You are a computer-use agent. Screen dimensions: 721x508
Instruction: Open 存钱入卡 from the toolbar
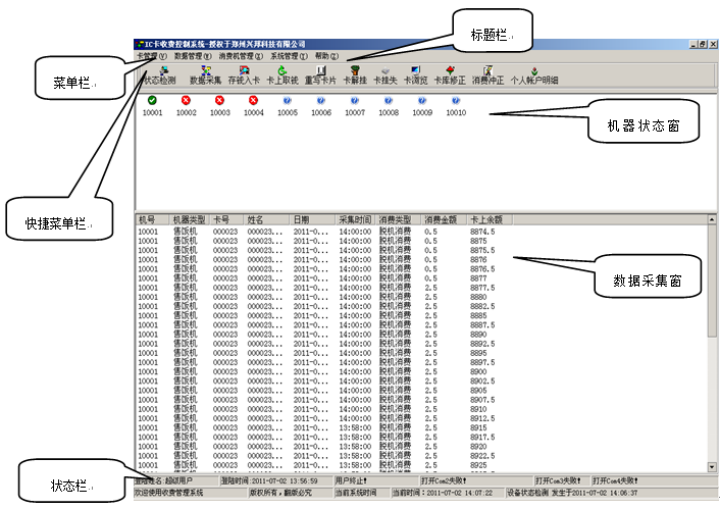coord(244,75)
